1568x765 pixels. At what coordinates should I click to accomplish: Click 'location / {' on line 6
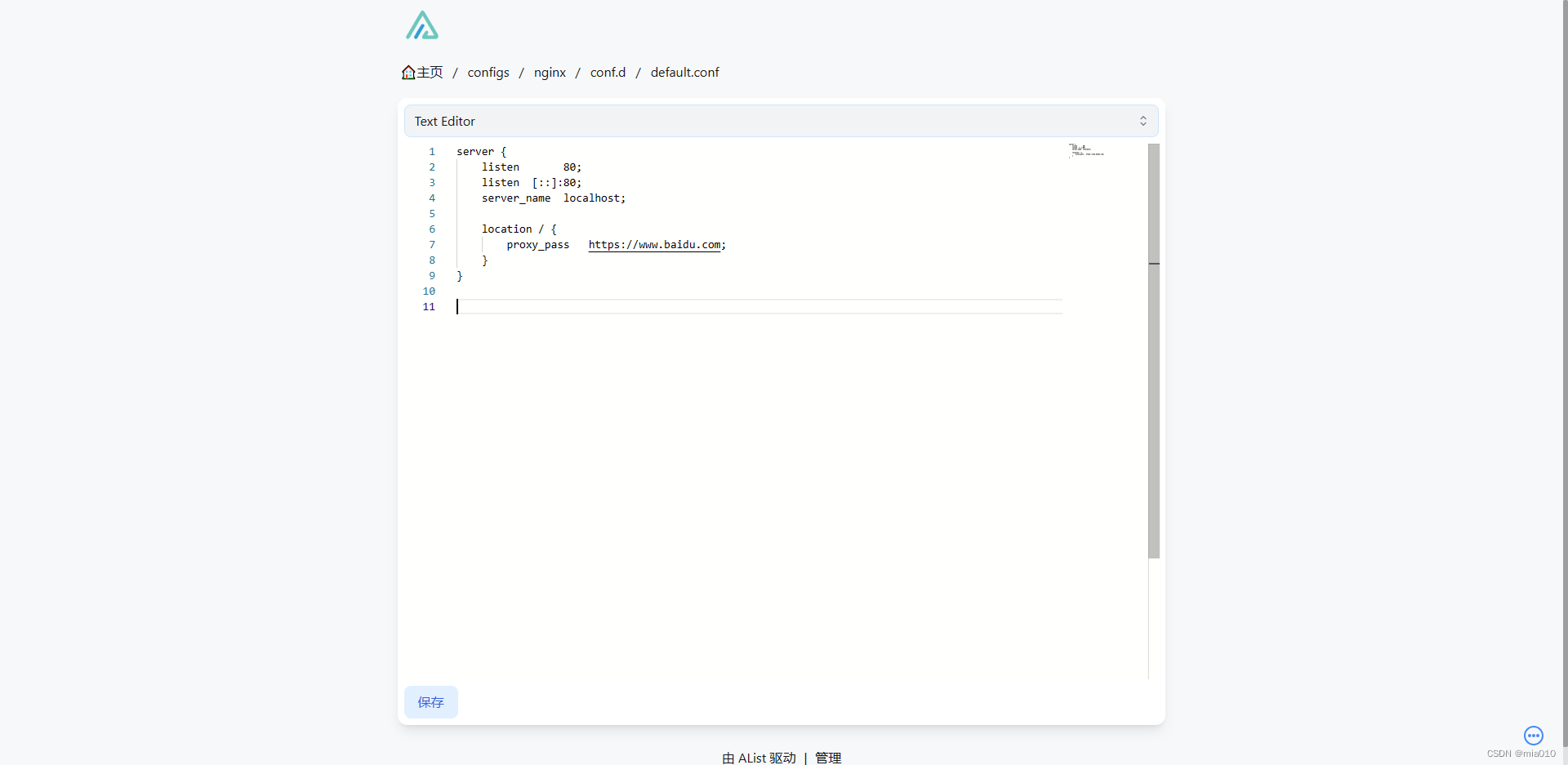[x=519, y=229]
